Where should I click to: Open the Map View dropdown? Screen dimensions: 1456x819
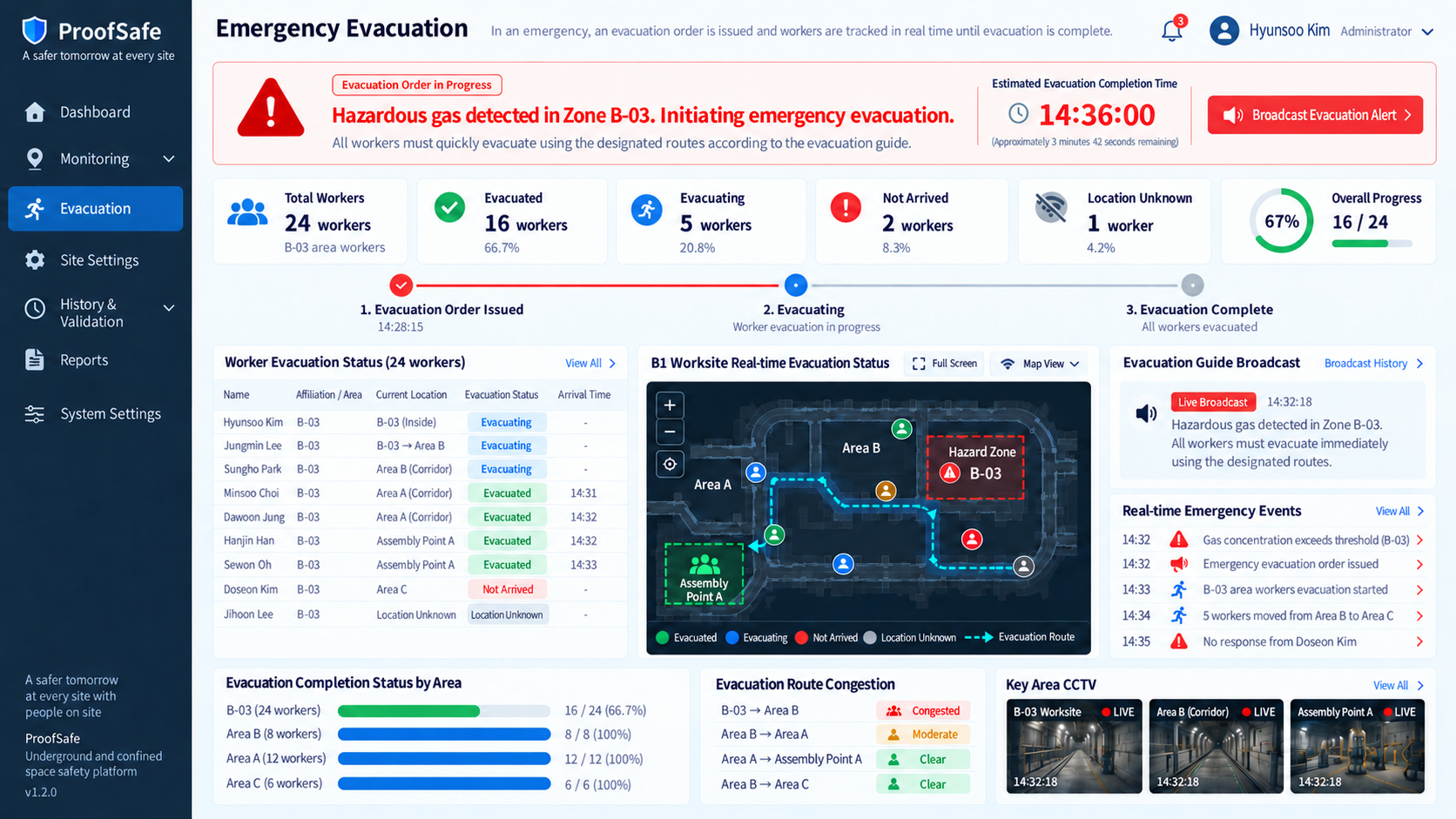point(1040,364)
